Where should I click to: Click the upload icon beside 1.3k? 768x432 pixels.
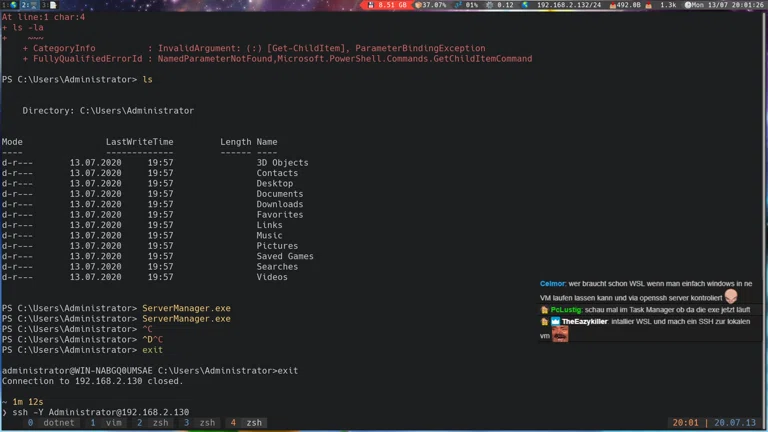(648, 5)
